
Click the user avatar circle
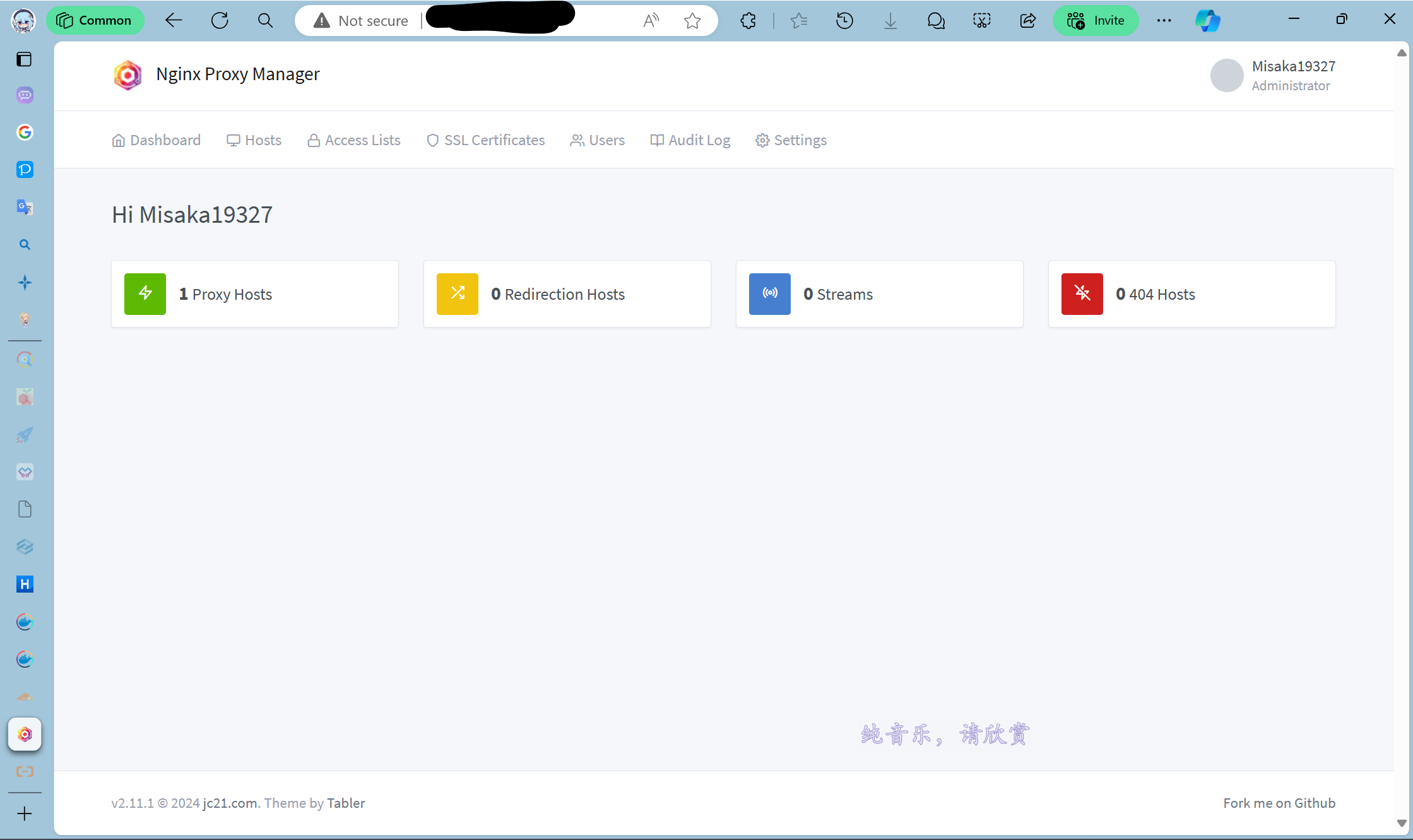[x=1227, y=76]
